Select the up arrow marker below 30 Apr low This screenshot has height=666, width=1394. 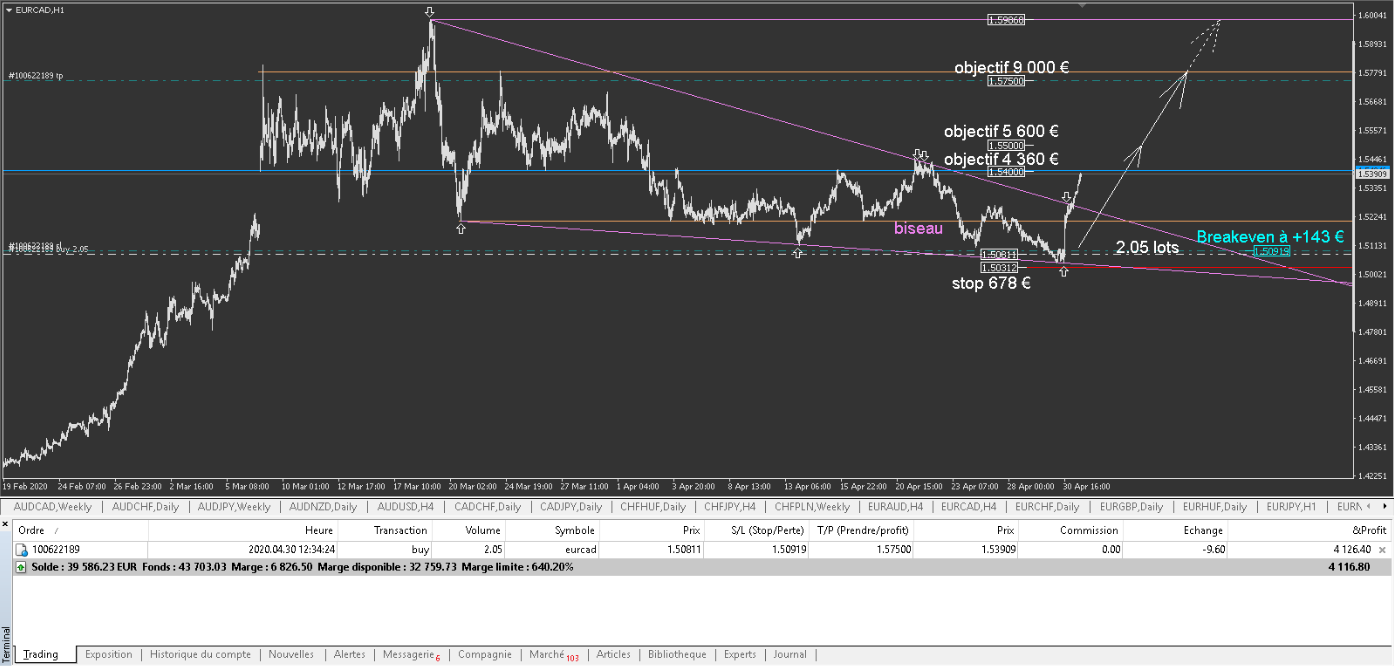click(1064, 271)
